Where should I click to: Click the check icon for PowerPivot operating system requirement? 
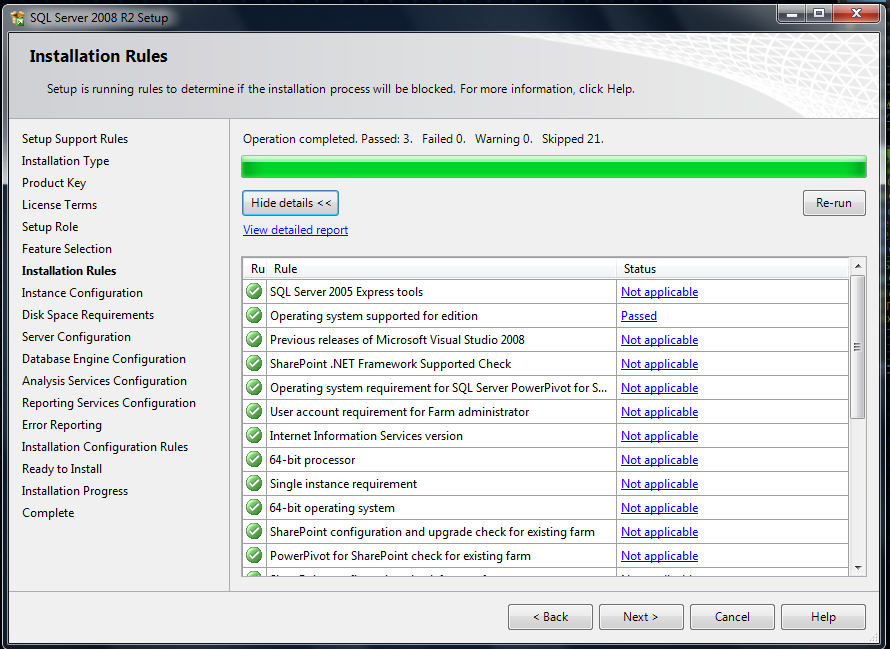(x=254, y=387)
